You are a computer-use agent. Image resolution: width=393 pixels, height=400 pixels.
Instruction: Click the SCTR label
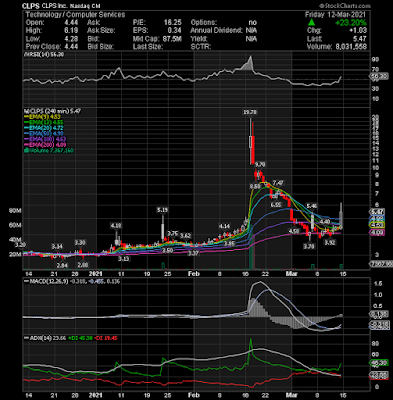pyautogui.click(x=201, y=47)
